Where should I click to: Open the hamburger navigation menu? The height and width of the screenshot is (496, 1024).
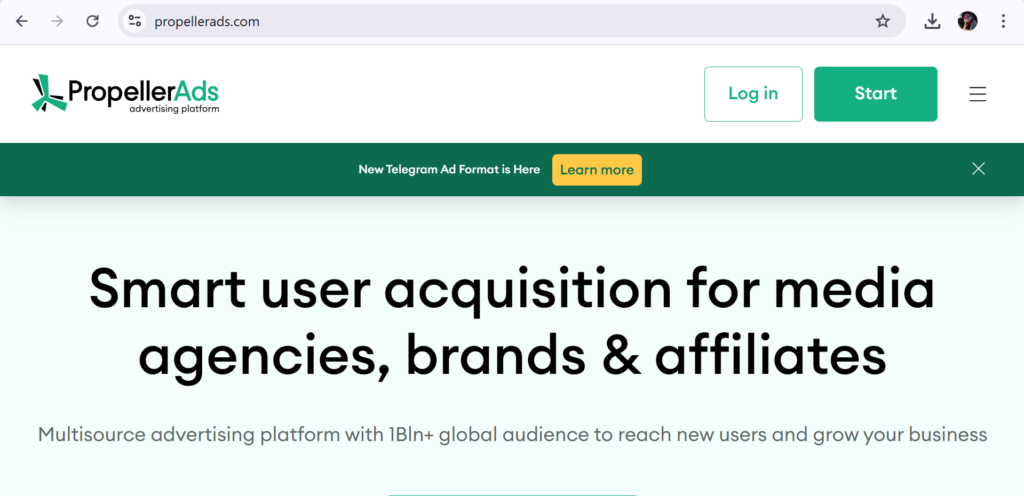coord(977,95)
